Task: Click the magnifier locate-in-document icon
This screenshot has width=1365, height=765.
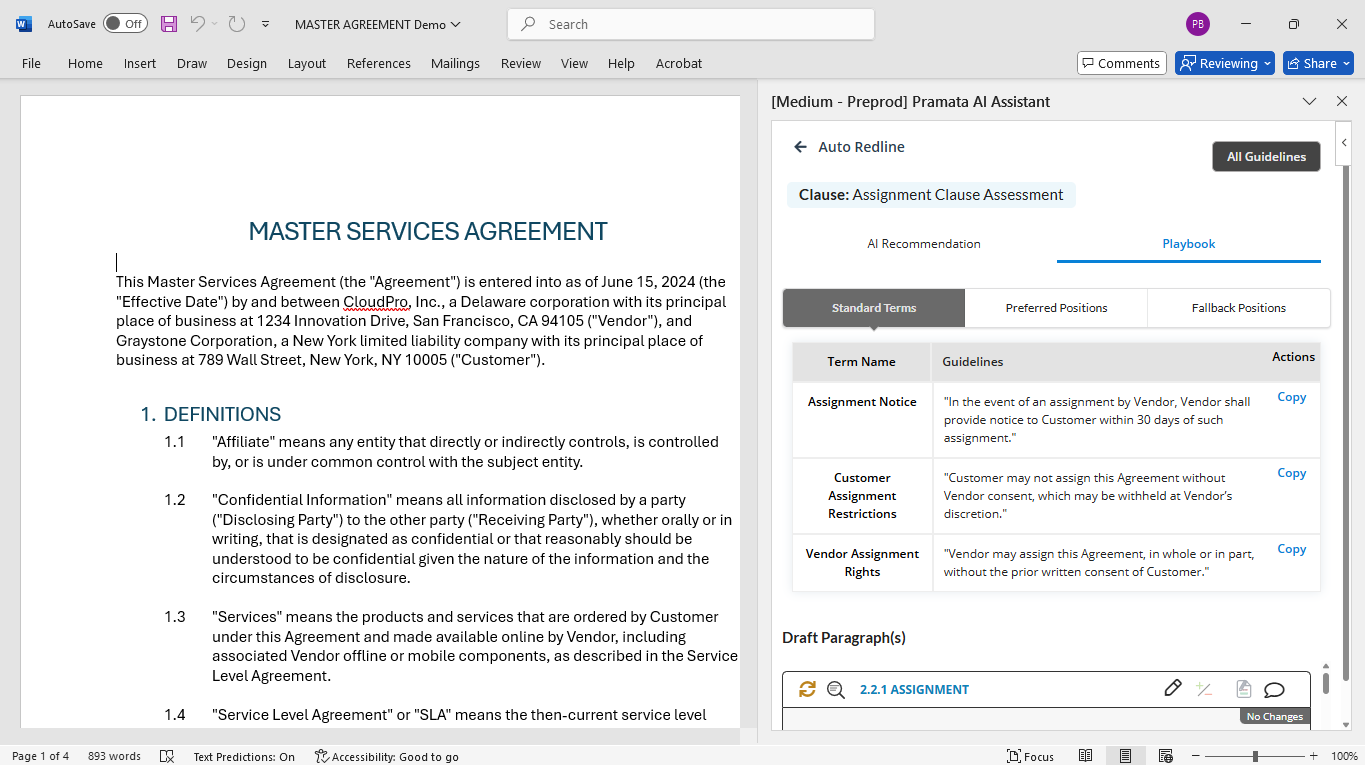Action: [x=836, y=689]
